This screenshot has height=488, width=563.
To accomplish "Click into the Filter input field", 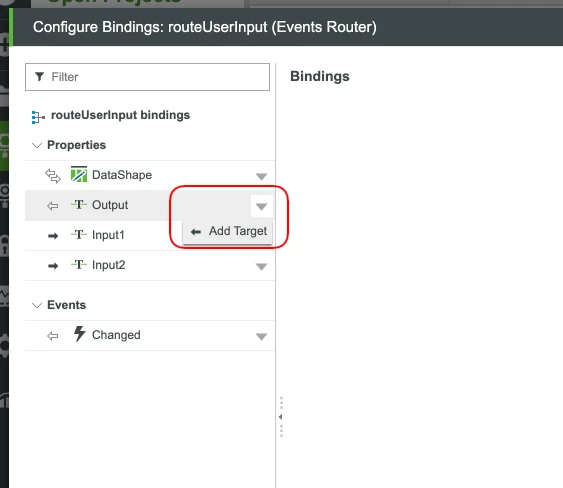I will point(147,77).
